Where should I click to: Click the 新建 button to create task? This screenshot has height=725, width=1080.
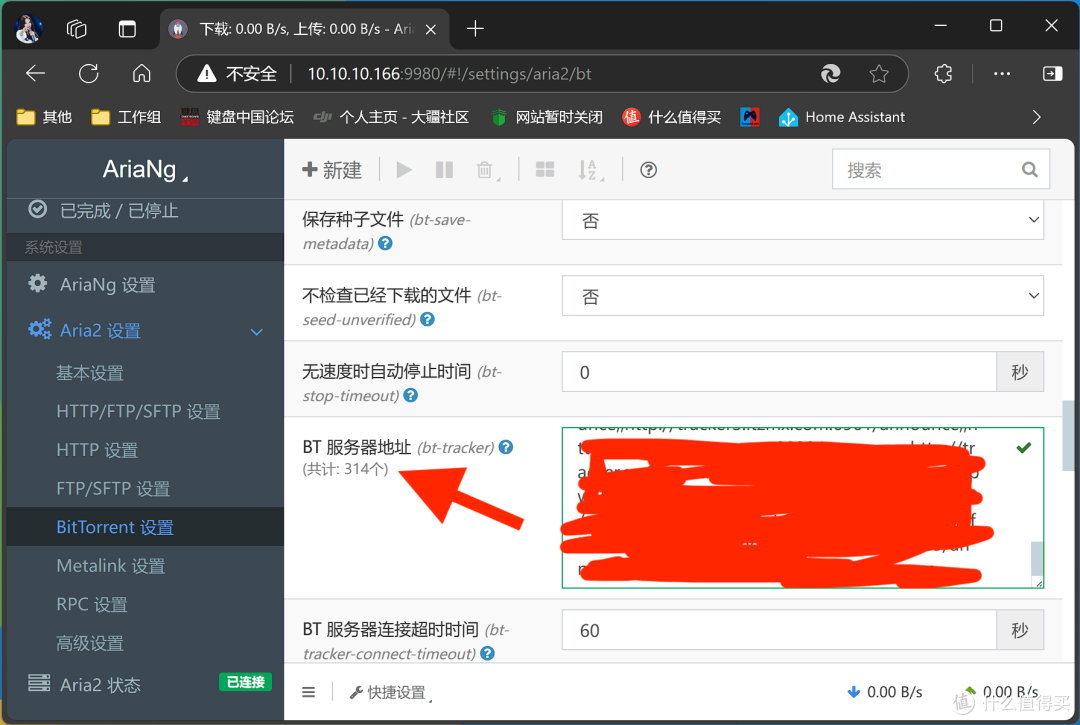(332, 169)
